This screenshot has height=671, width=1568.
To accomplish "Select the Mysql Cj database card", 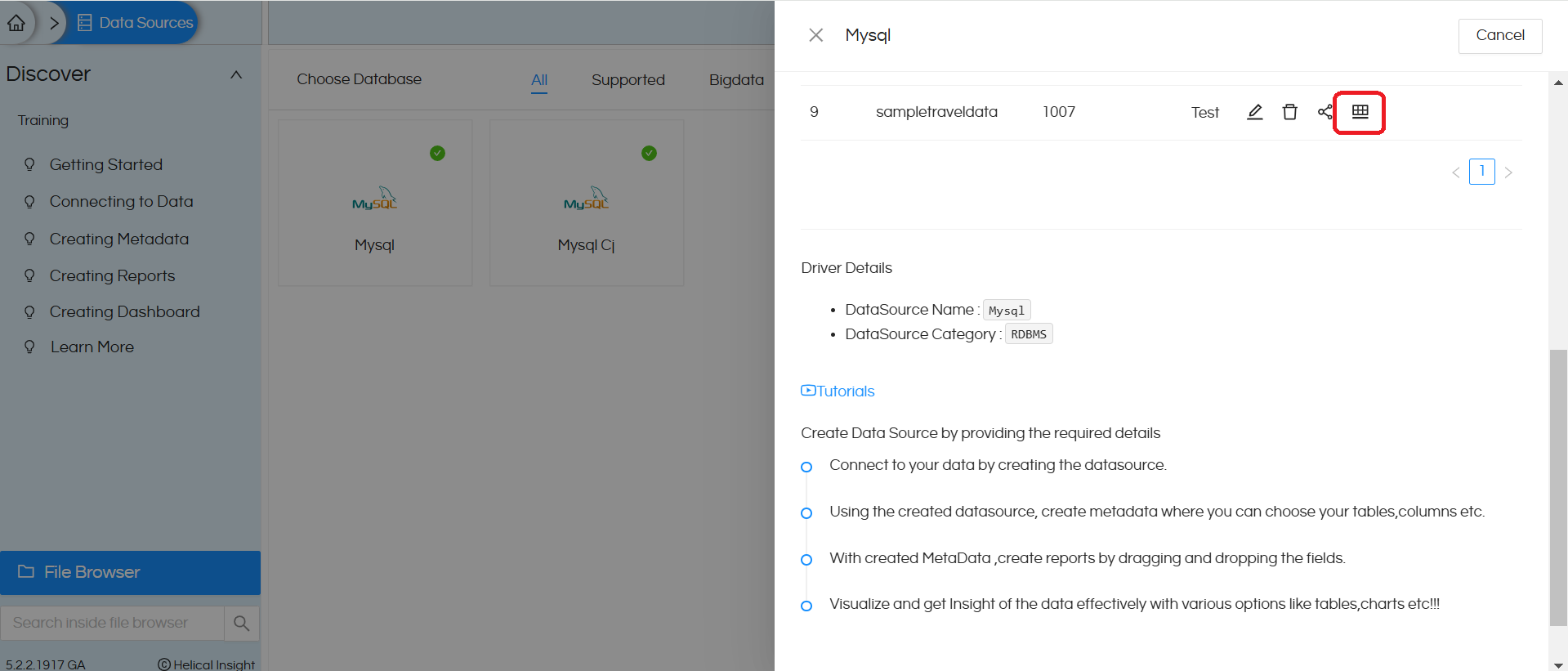I will point(586,203).
